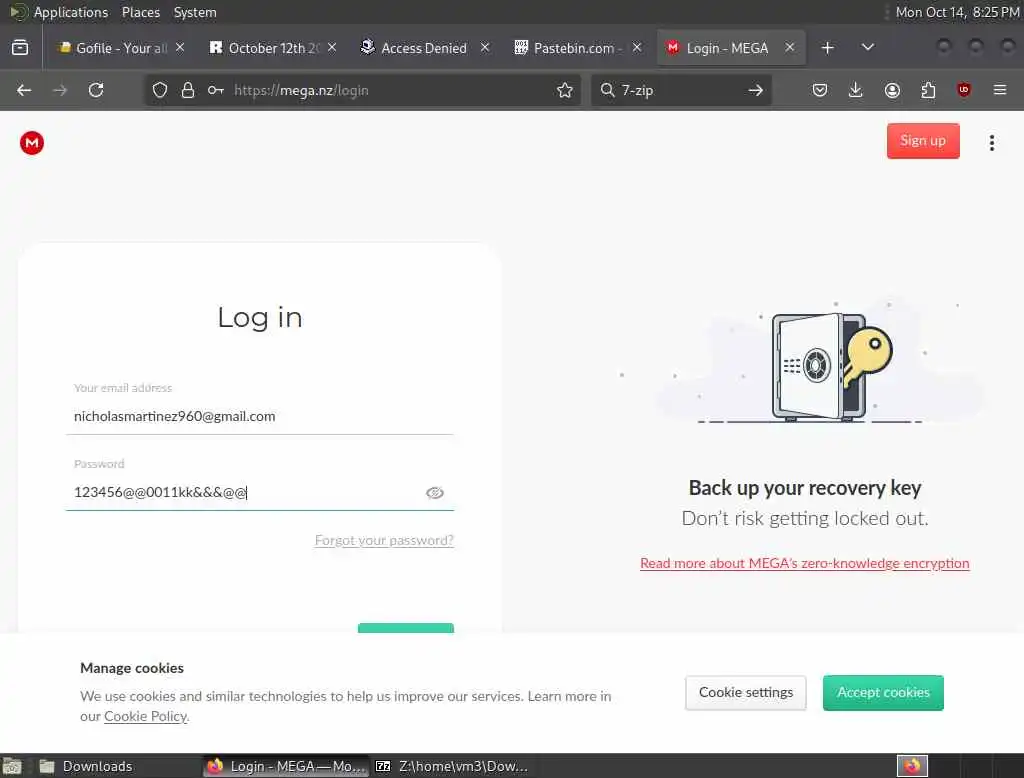1024x778 pixels.
Task: Switch to Gofile tab
Action: 121,48
